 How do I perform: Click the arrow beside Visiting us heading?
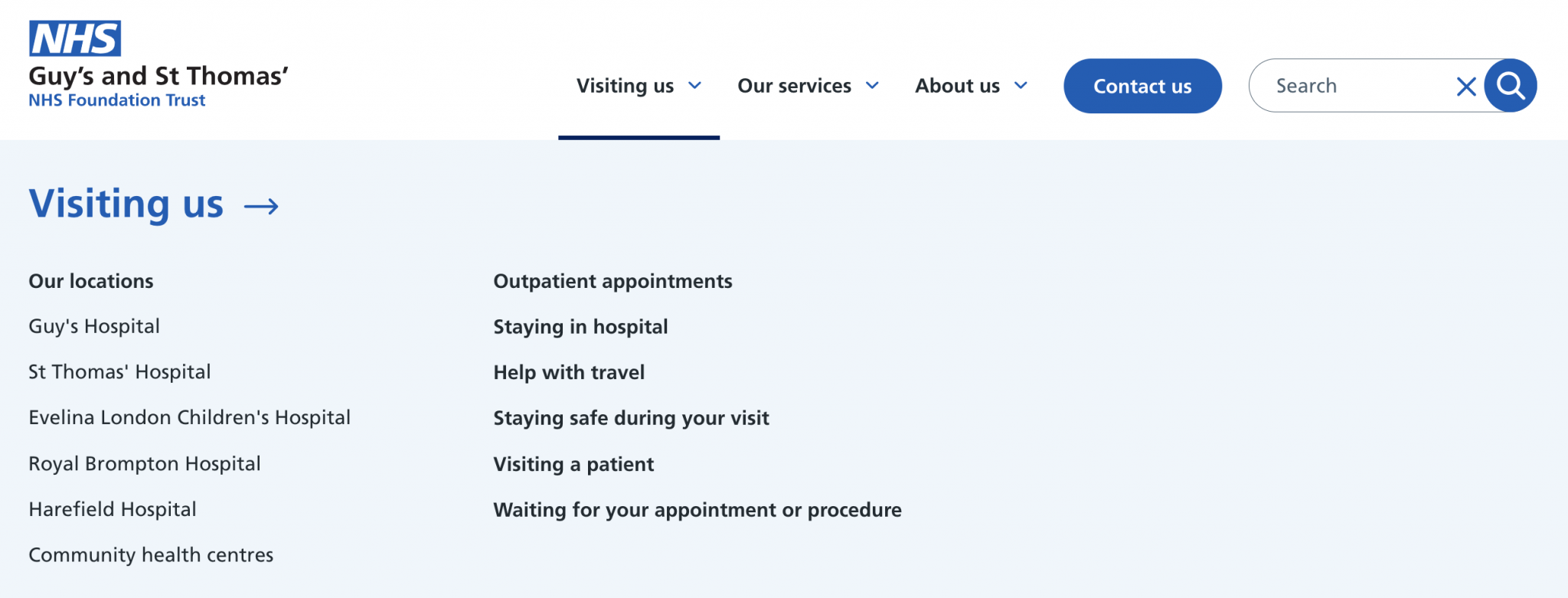pos(261,206)
